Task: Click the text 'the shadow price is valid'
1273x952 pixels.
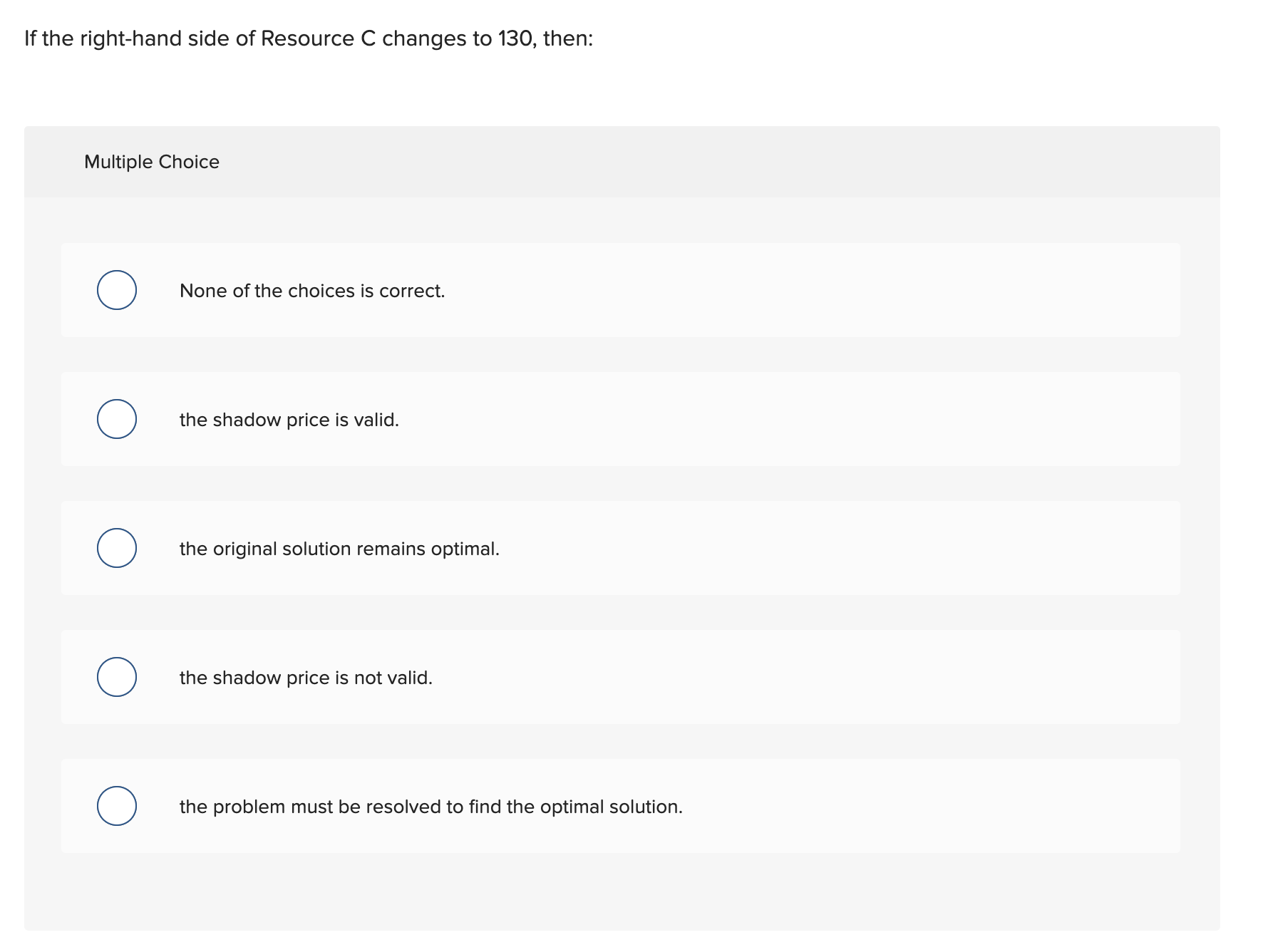Action: 289,419
